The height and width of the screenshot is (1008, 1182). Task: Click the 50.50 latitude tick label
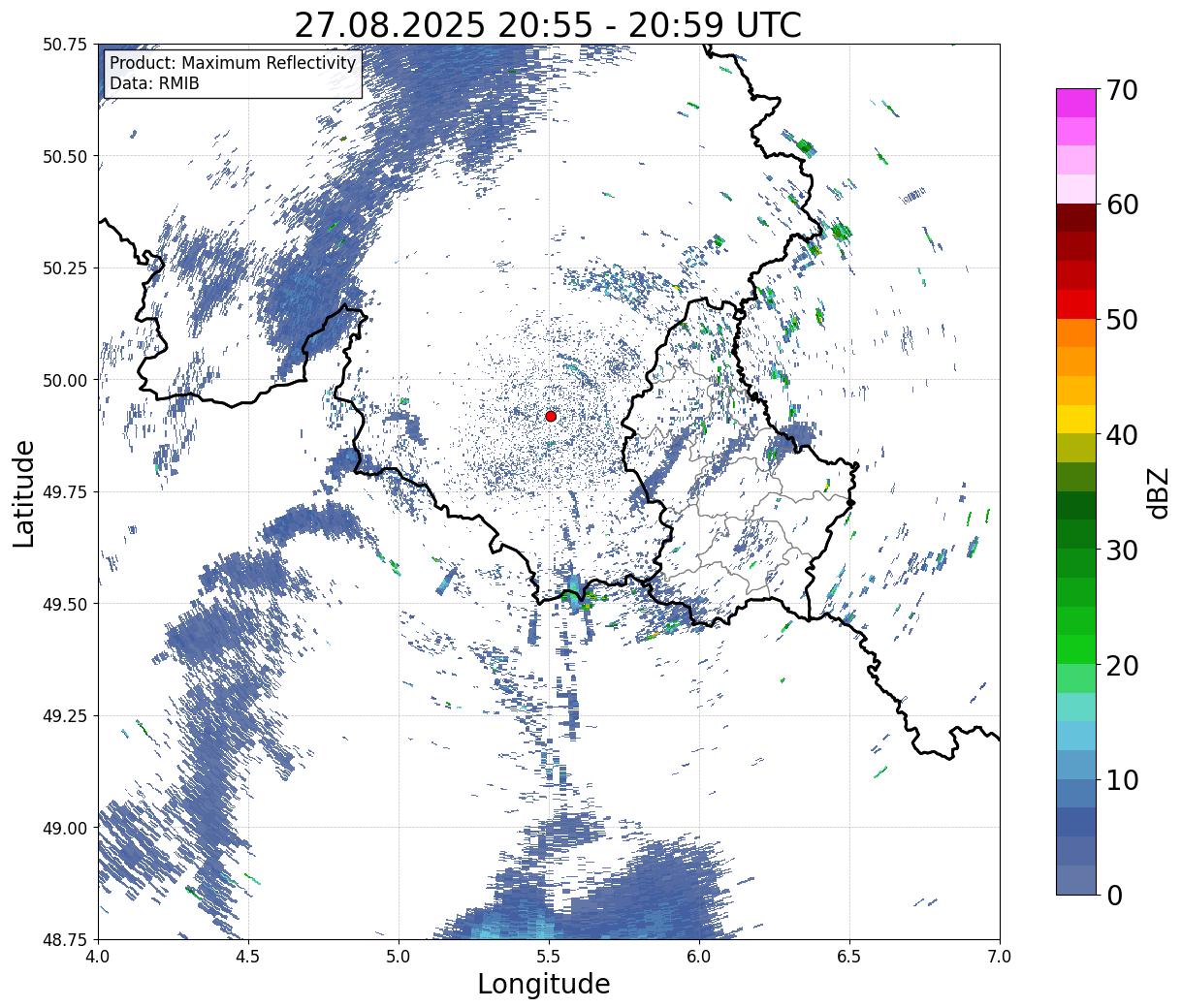pyautogui.click(x=66, y=156)
